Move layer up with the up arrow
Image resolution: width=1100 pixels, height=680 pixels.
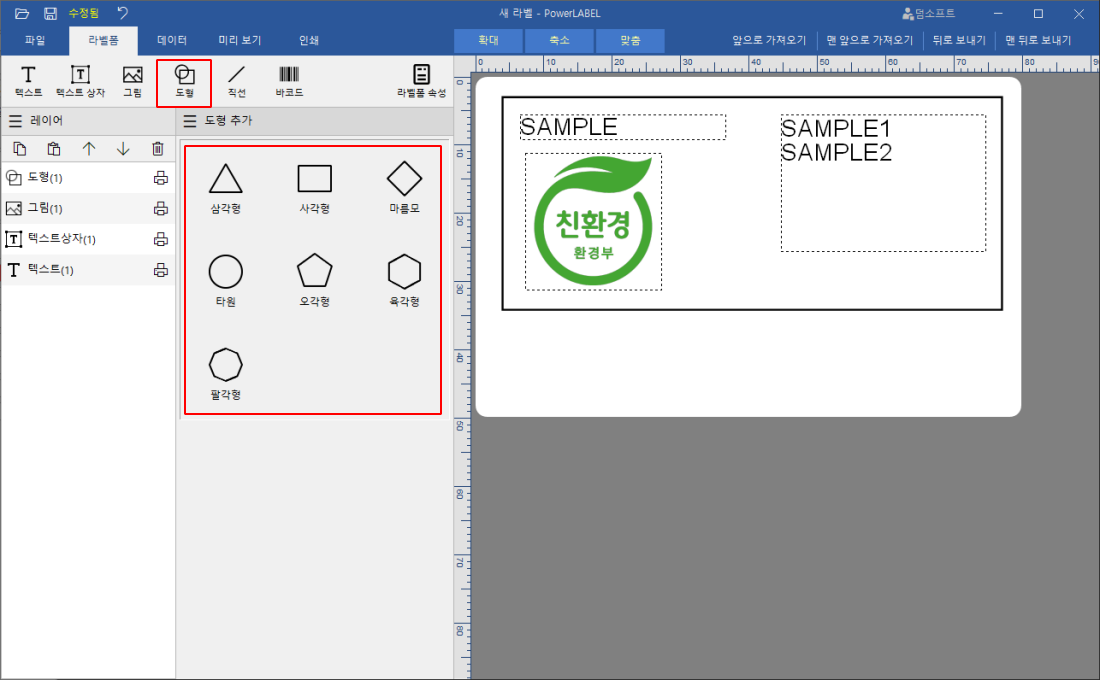point(89,149)
